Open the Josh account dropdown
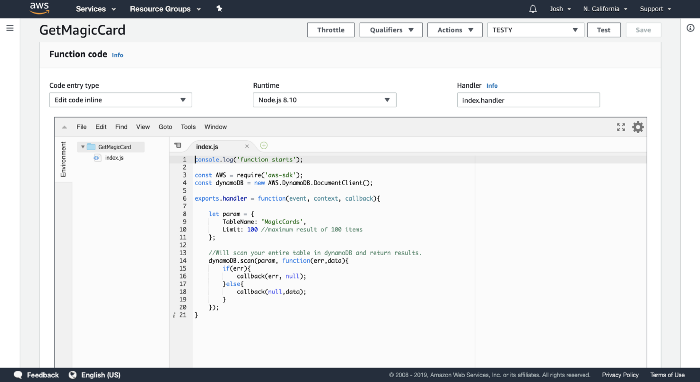Screen dimensions: 700x382 [560, 9]
